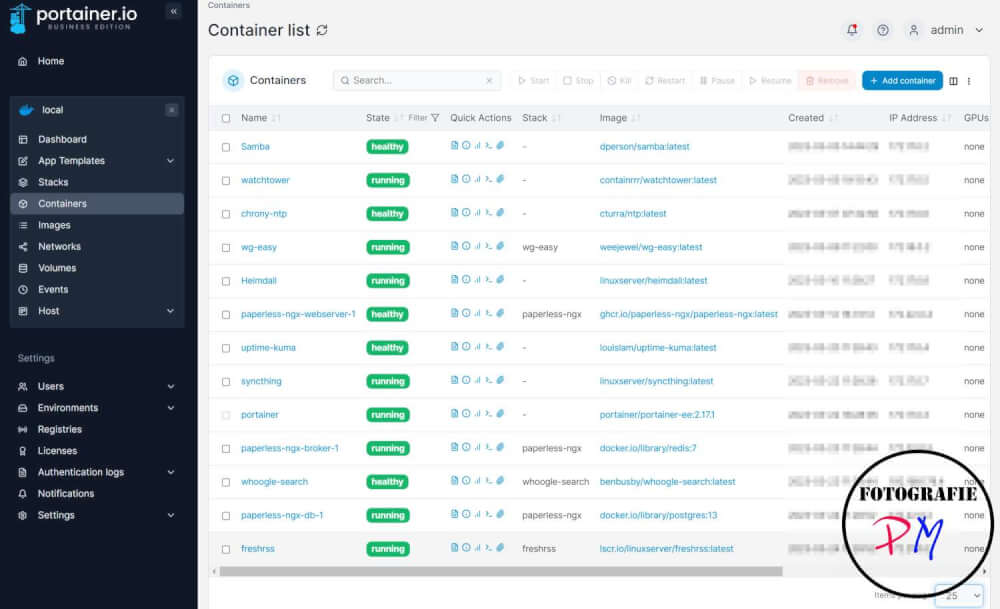Select the syncthing container checkbox
This screenshot has height=609, width=1000.
pyautogui.click(x=226, y=381)
